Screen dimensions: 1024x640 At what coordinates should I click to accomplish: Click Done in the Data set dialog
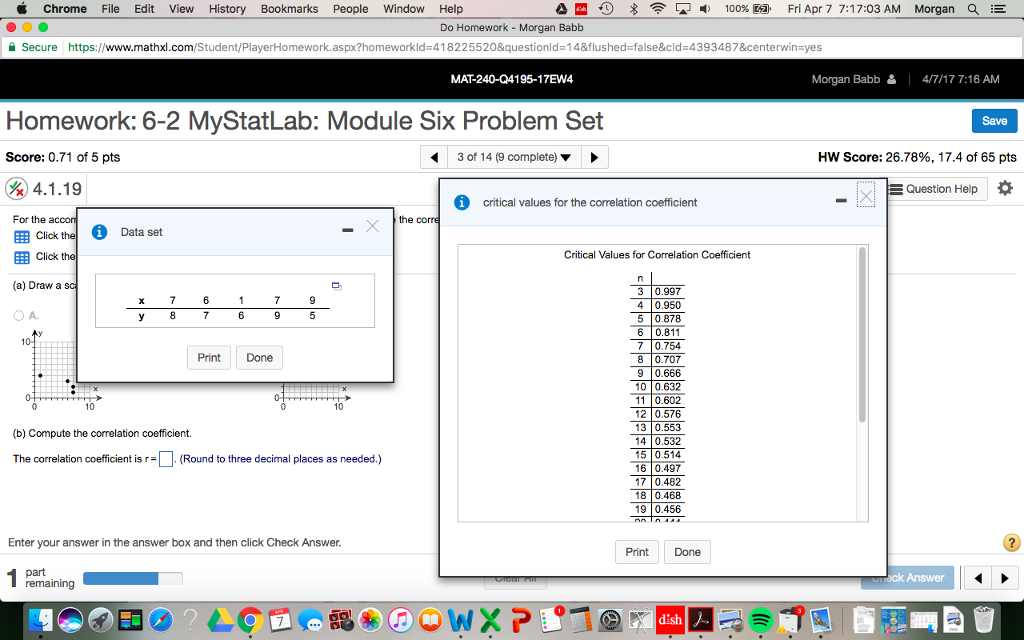pyautogui.click(x=259, y=357)
